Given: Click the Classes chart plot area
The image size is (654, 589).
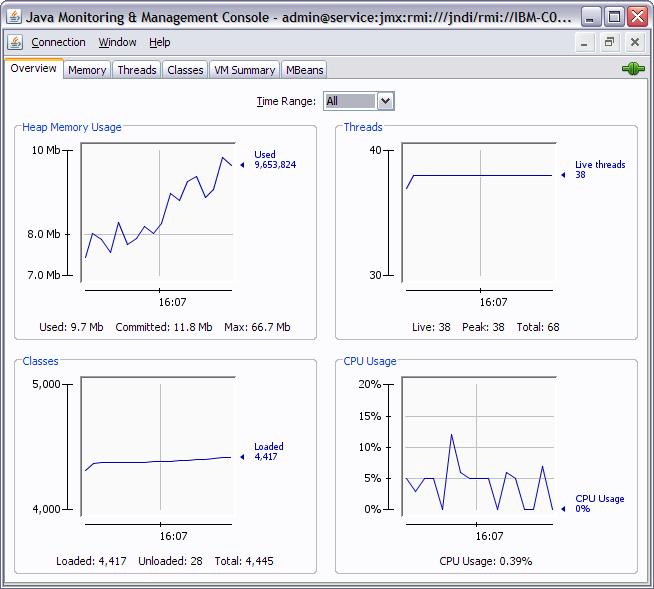Looking at the screenshot, I should pos(158,447).
